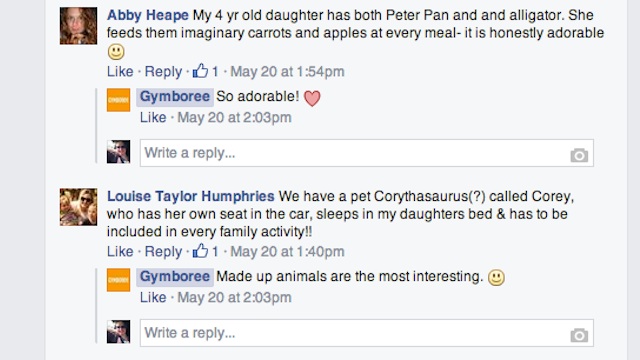
Task: Like Louise Taylor Humphries' comment
Action: point(120,251)
